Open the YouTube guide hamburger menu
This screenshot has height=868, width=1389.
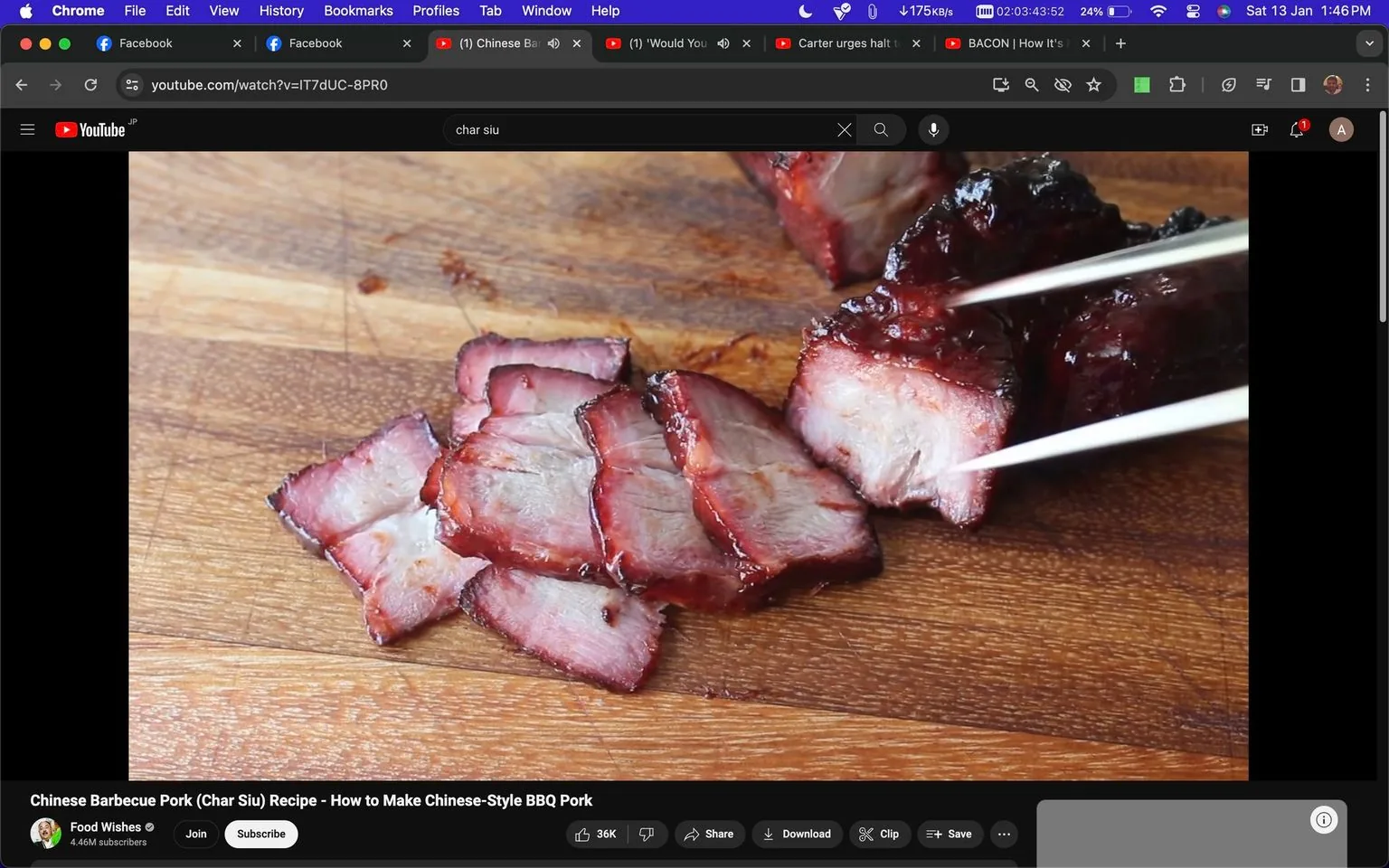pyautogui.click(x=27, y=128)
